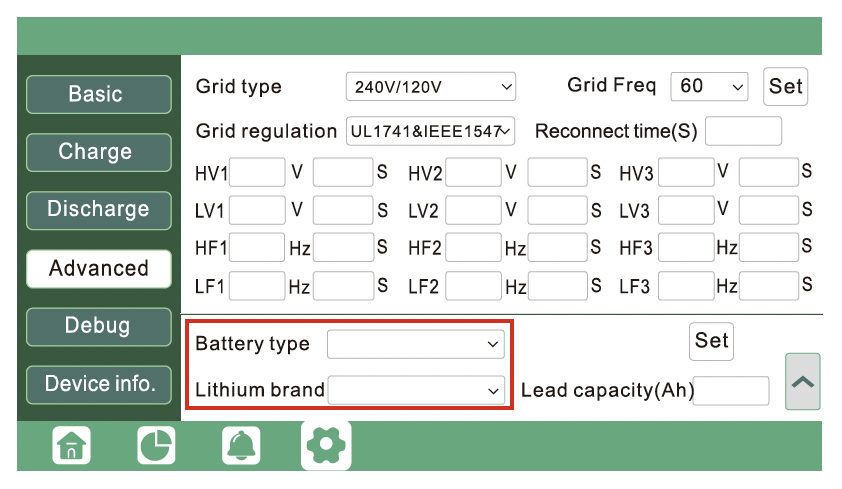Click the LV3 voltage input field
The image size is (842, 489).
point(686,210)
